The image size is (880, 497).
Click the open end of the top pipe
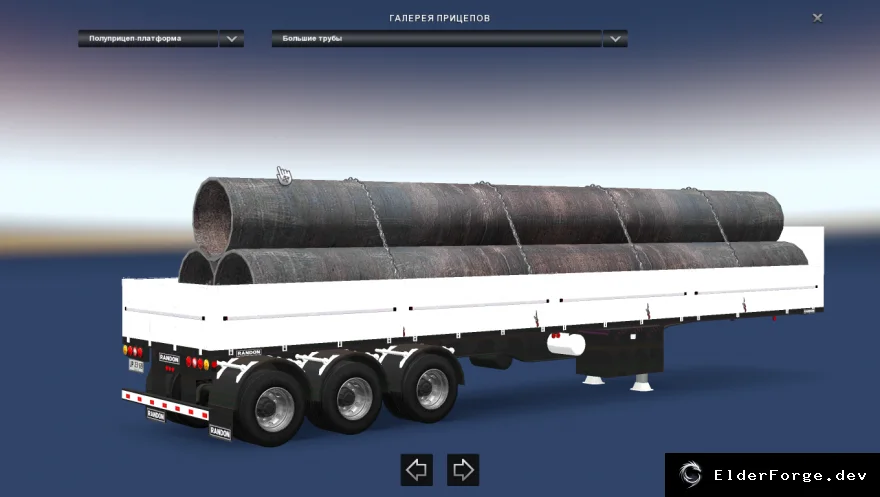212,219
